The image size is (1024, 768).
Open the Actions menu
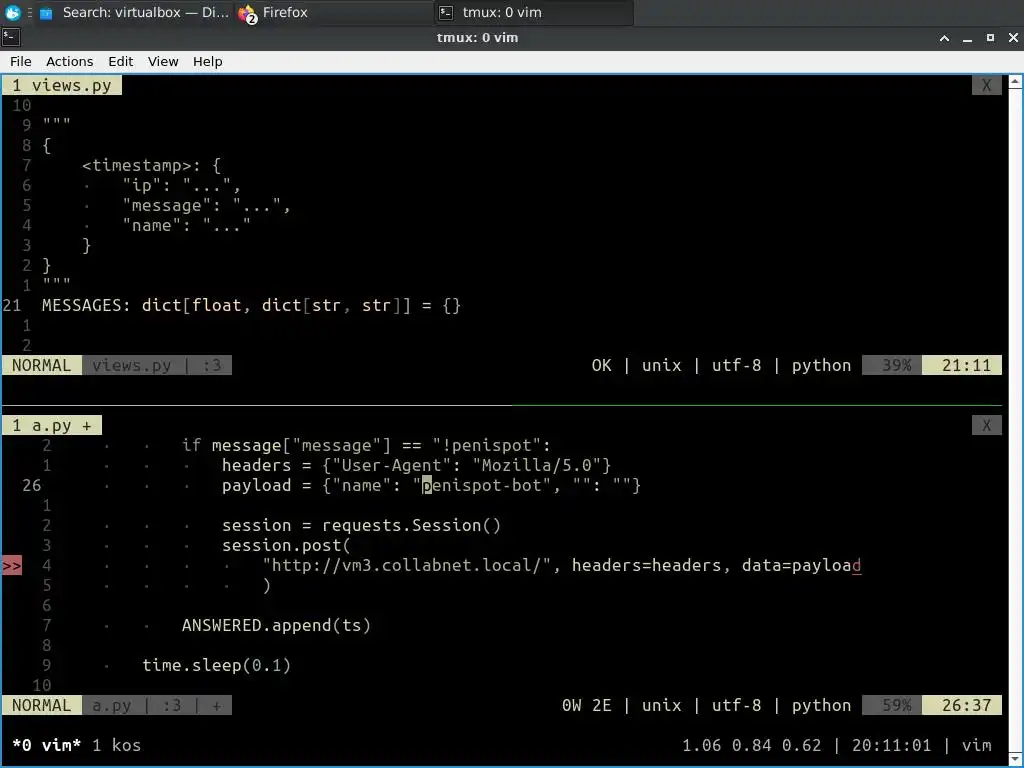(x=69, y=61)
